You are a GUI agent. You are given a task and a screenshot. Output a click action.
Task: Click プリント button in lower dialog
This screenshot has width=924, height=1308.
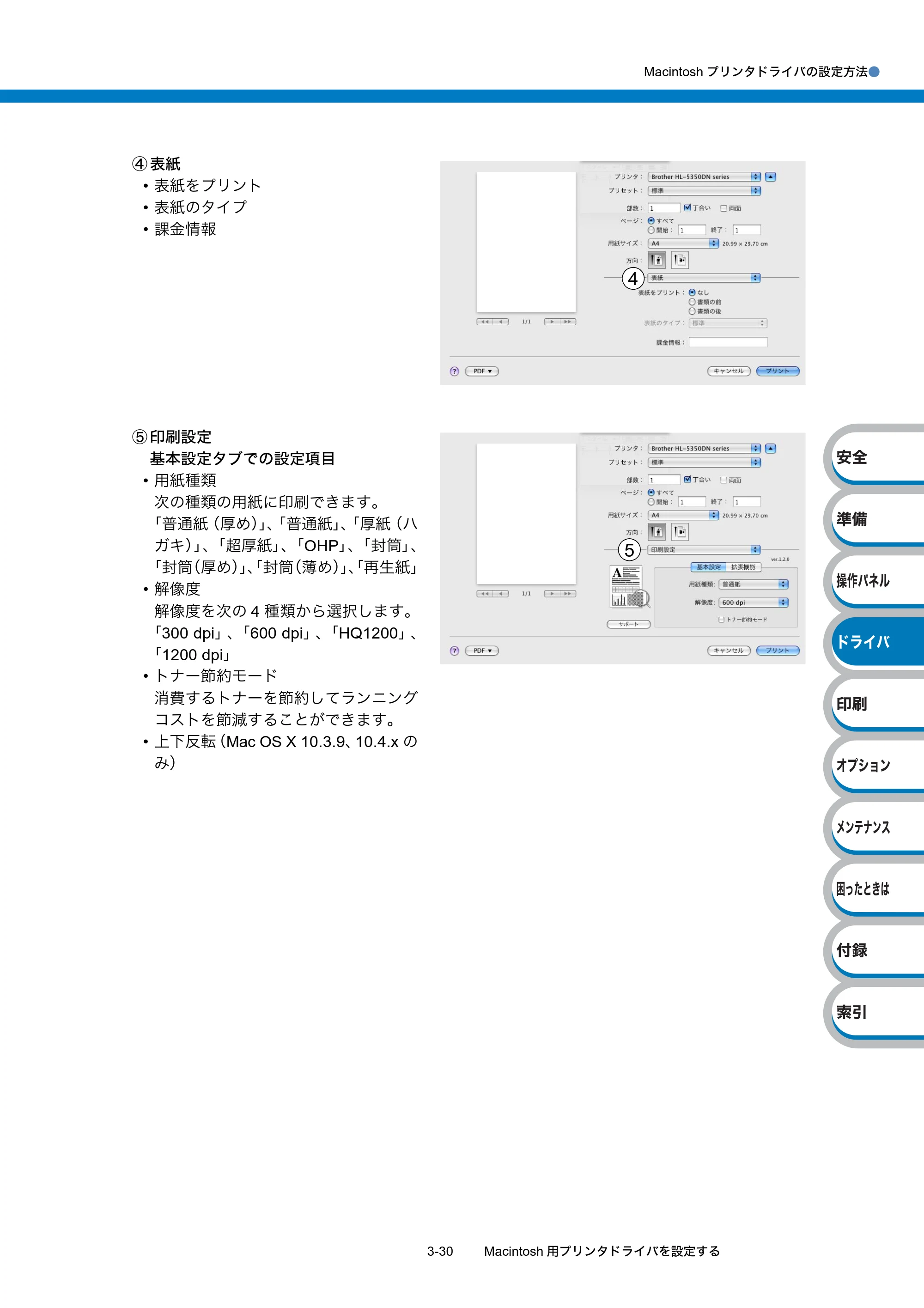(778, 651)
